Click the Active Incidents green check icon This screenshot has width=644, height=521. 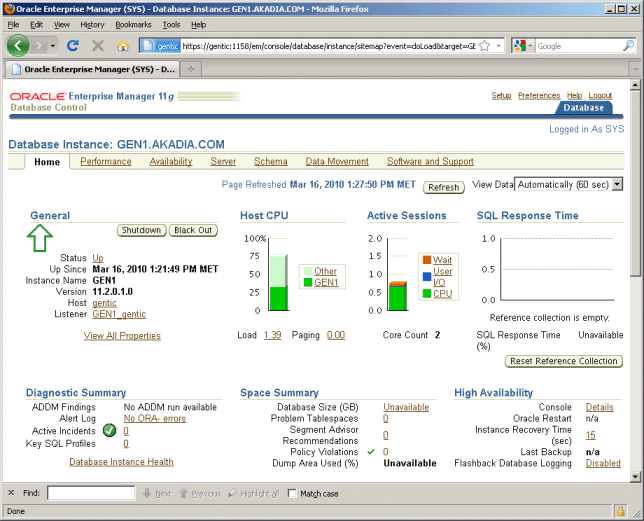(110, 430)
